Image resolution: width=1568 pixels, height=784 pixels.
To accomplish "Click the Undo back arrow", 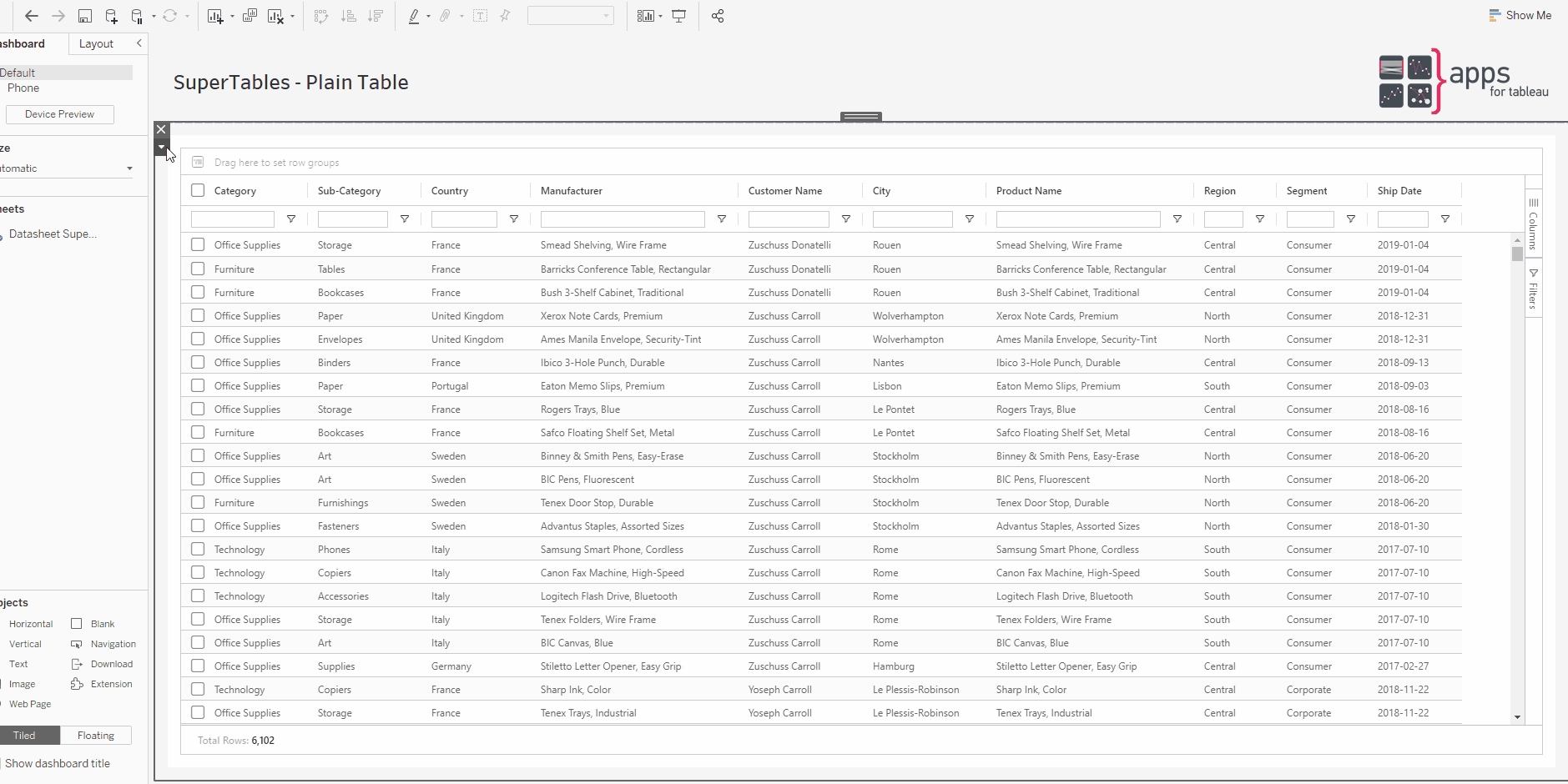I will (32, 16).
